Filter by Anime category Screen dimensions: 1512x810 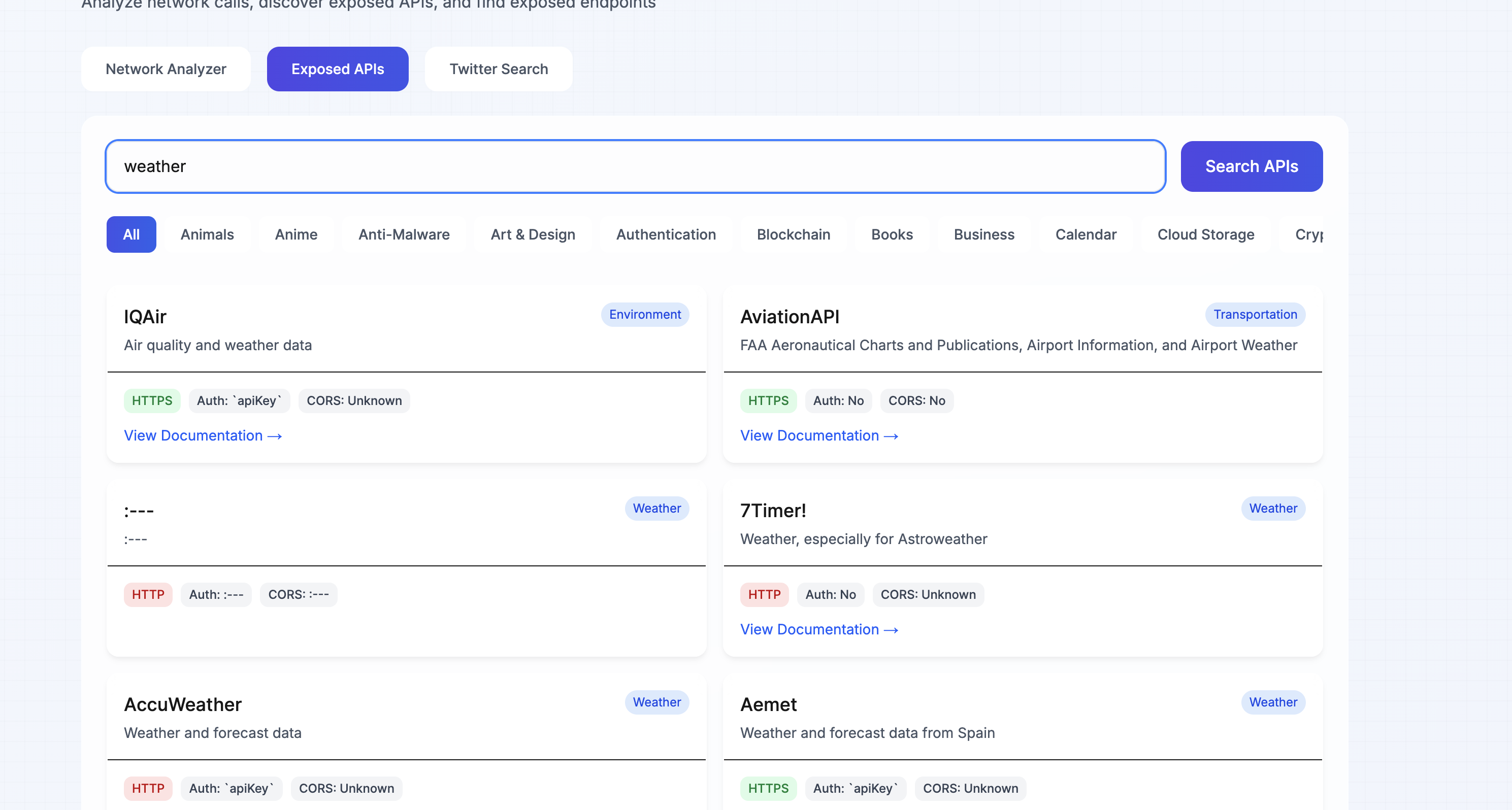pyautogui.click(x=296, y=234)
